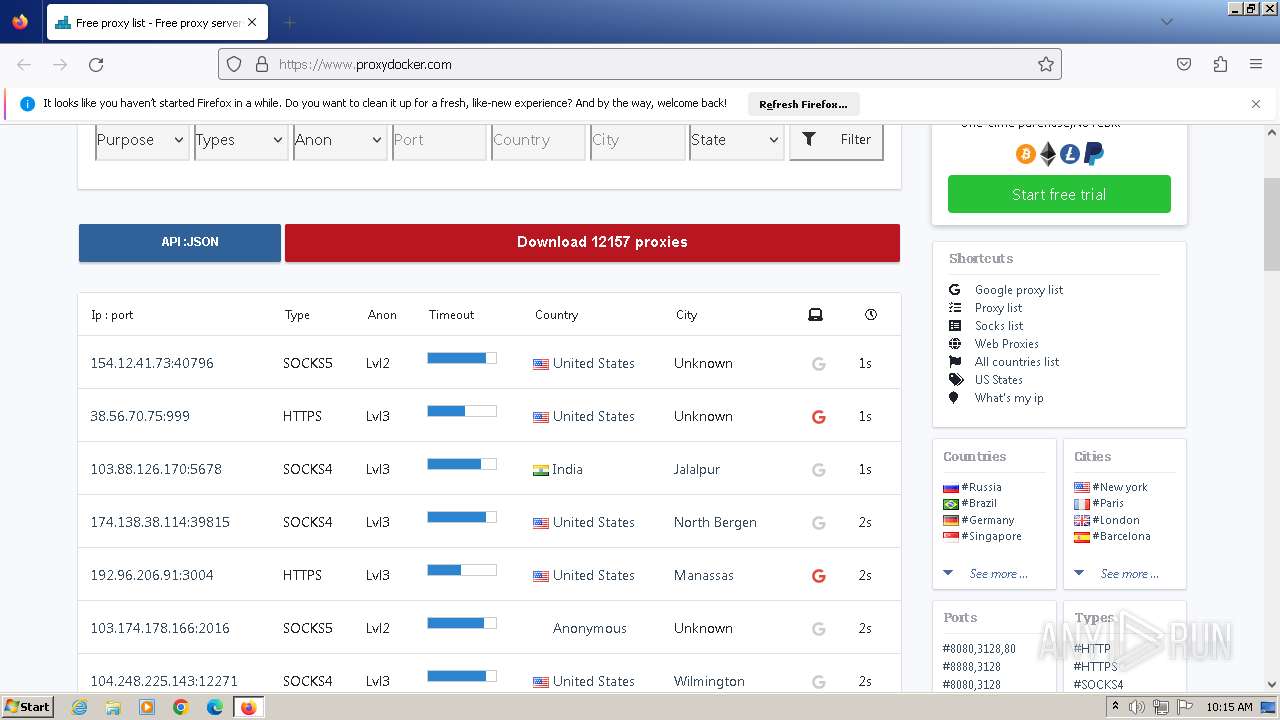Click the Windows Start button
This screenshot has height=720, width=1280.
tap(27, 707)
